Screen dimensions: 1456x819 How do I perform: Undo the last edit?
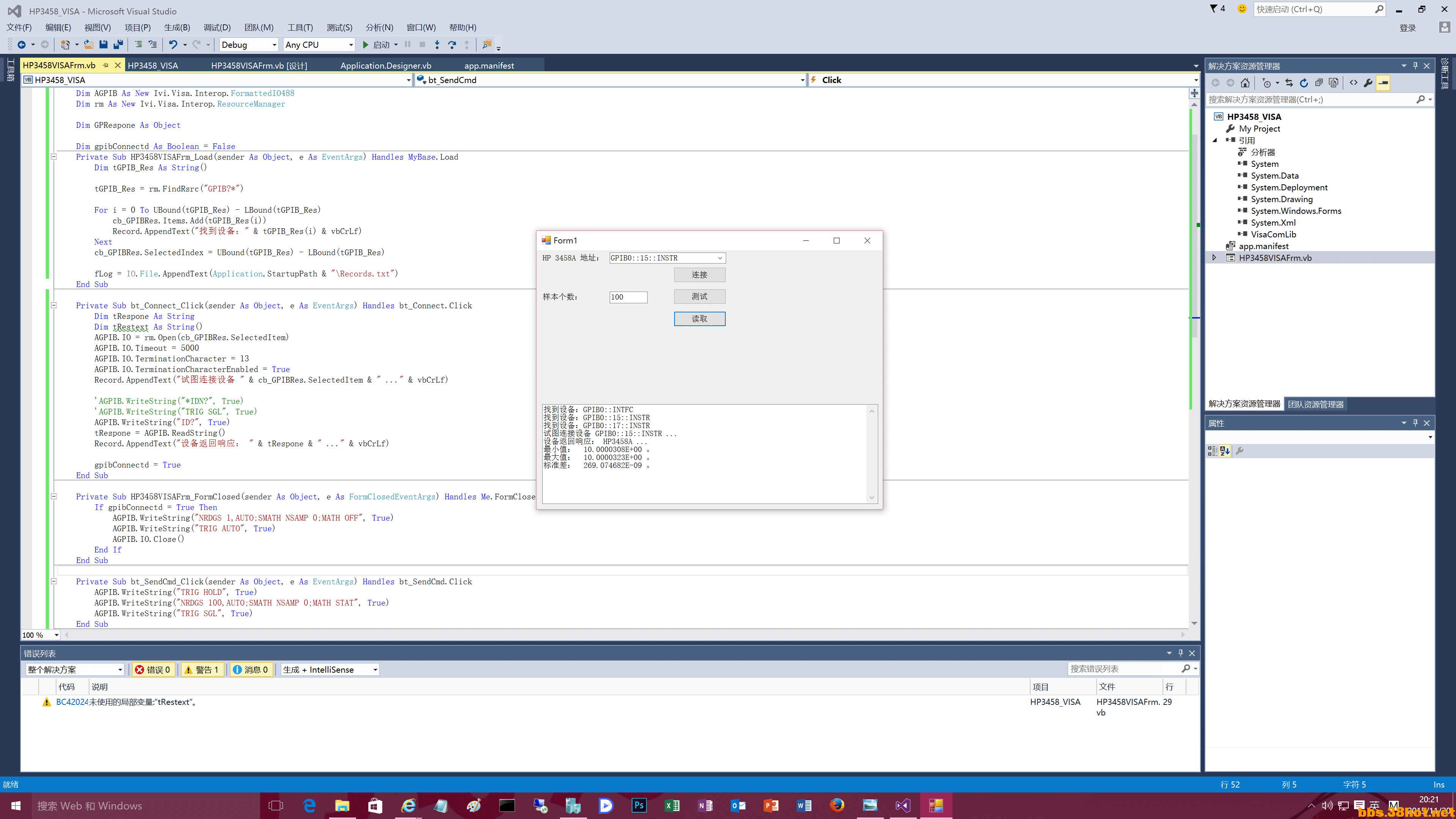[x=173, y=45]
